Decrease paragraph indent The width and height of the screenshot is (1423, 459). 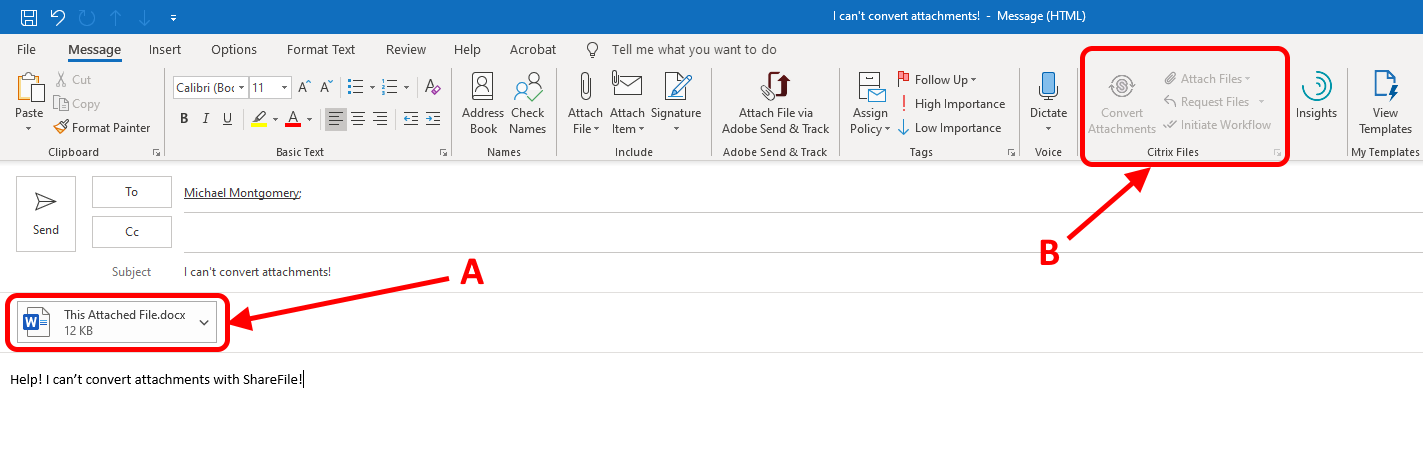(410, 119)
